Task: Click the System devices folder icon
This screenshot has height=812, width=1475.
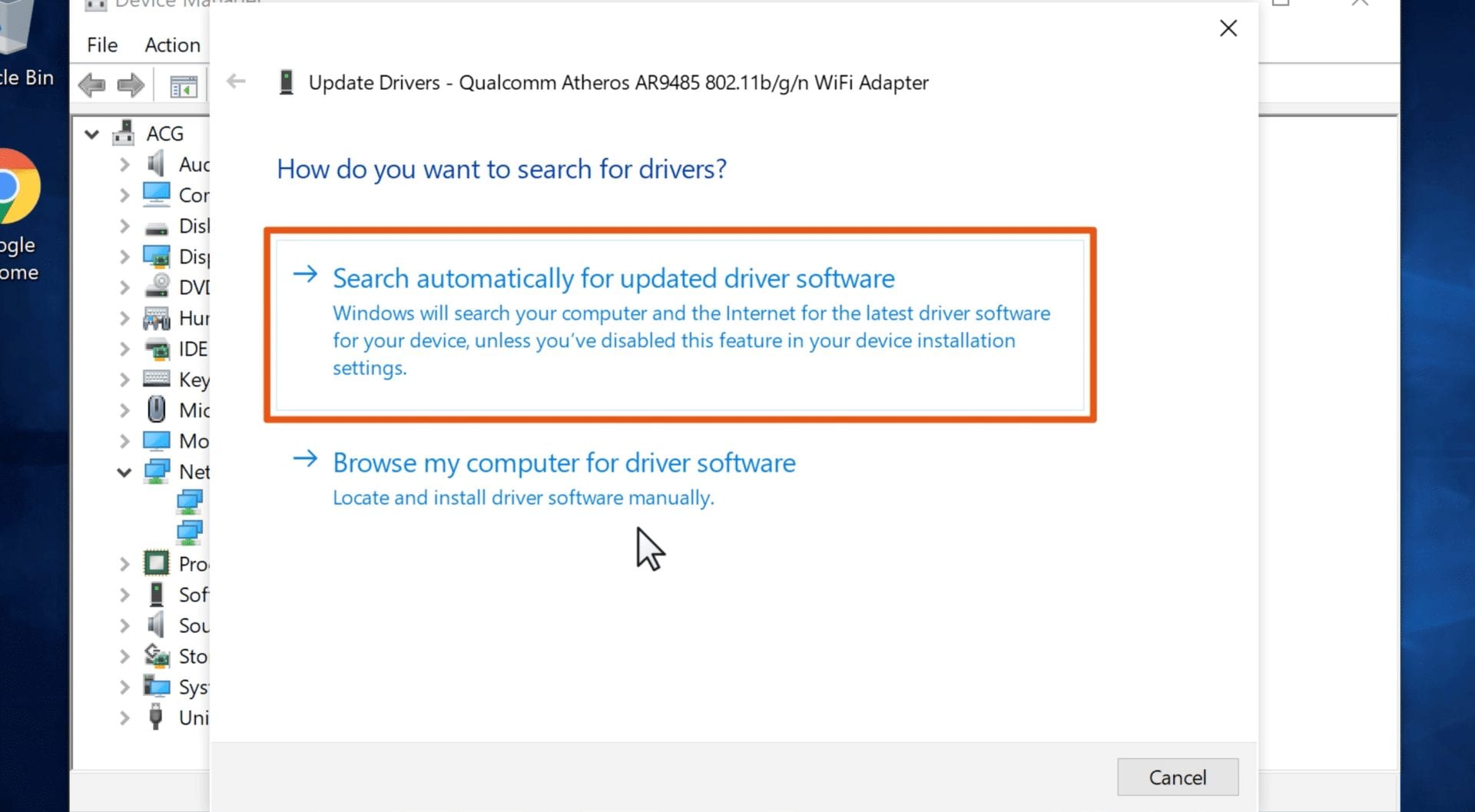Action: tap(157, 686)
